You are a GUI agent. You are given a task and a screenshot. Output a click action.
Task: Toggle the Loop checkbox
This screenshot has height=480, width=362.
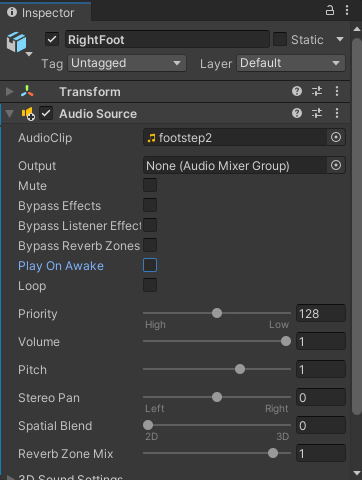(150, 285)
